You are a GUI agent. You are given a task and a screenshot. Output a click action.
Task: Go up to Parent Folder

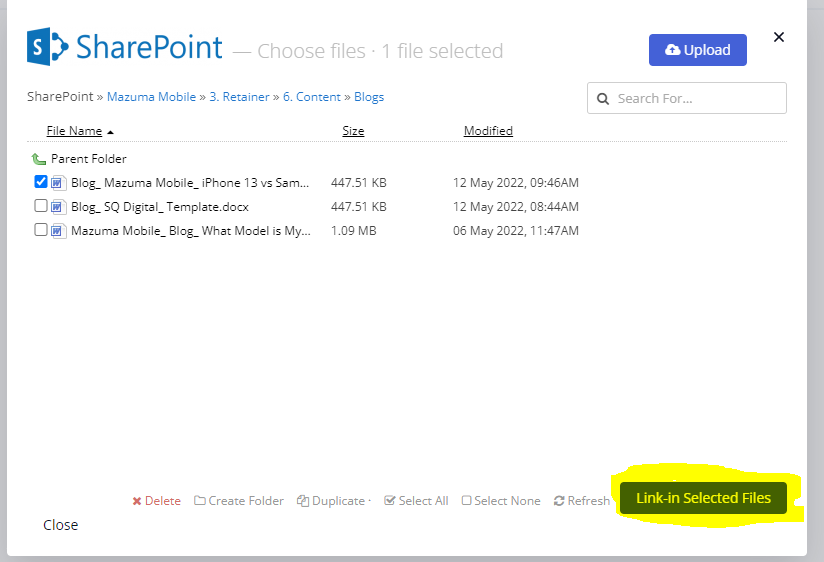pyautogui.click(x=89, y=159)
